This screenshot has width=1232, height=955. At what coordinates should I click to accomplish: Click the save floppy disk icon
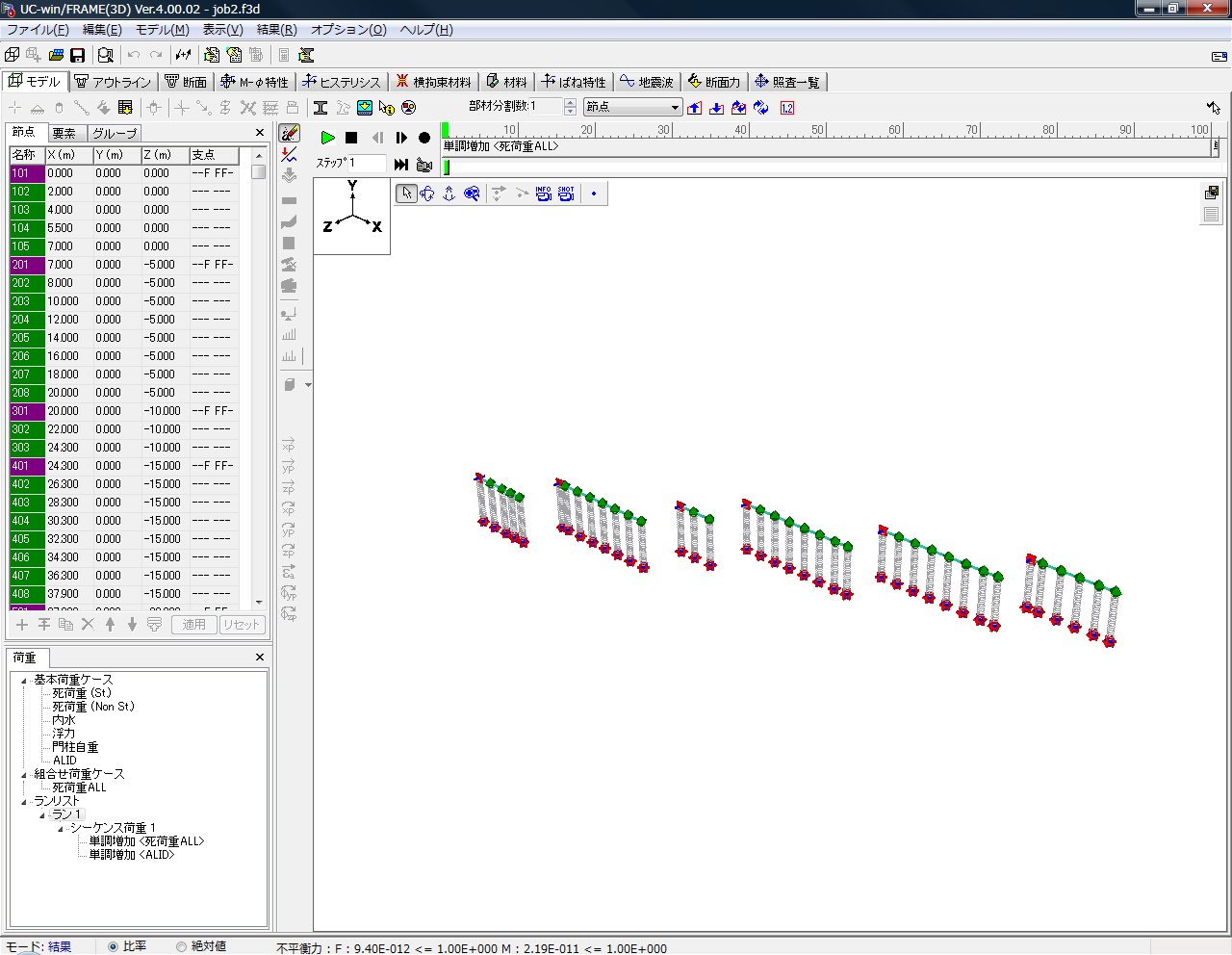tap(78, 56)
